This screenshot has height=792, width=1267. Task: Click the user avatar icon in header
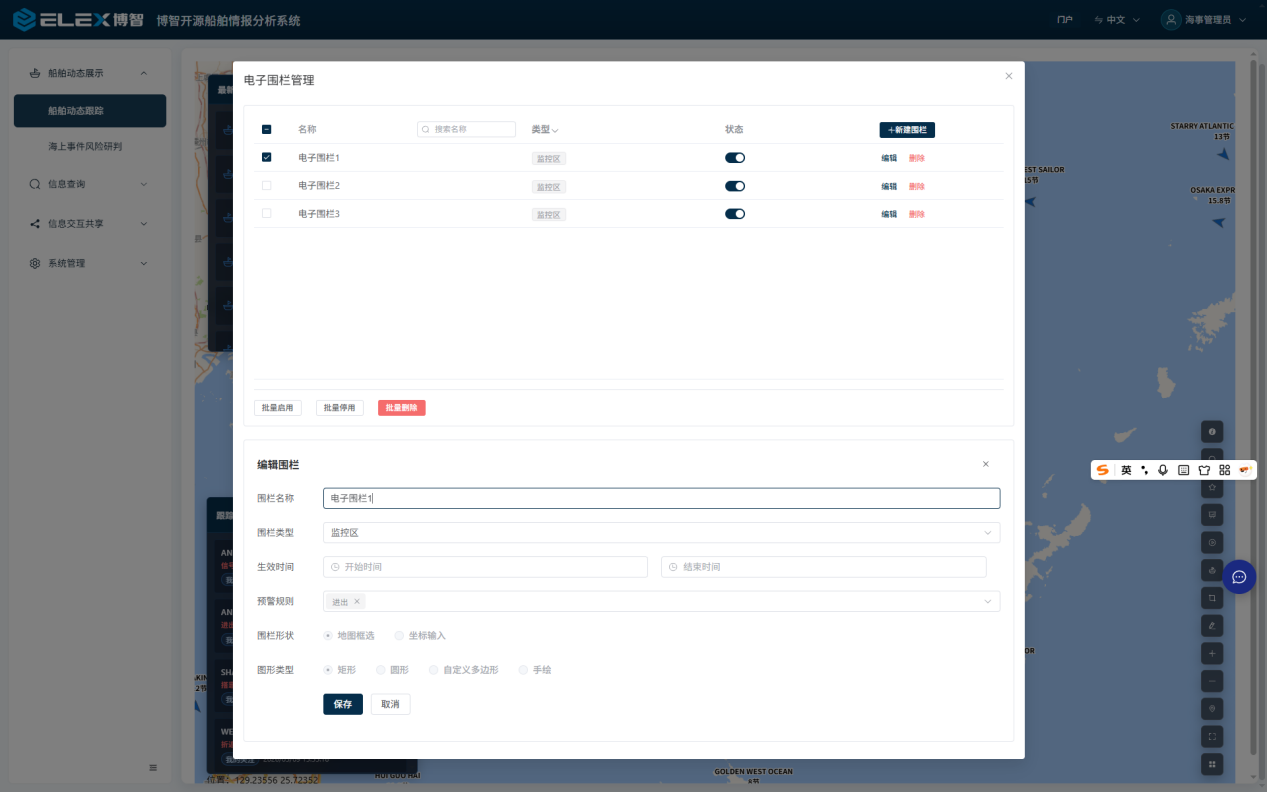point(1171,20)
